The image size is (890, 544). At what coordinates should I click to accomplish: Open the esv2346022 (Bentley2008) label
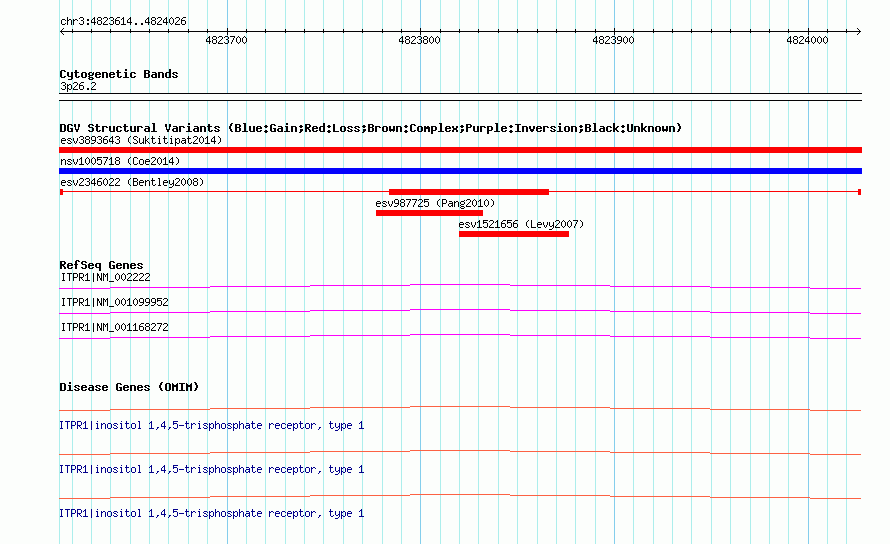tap(132, 182)
